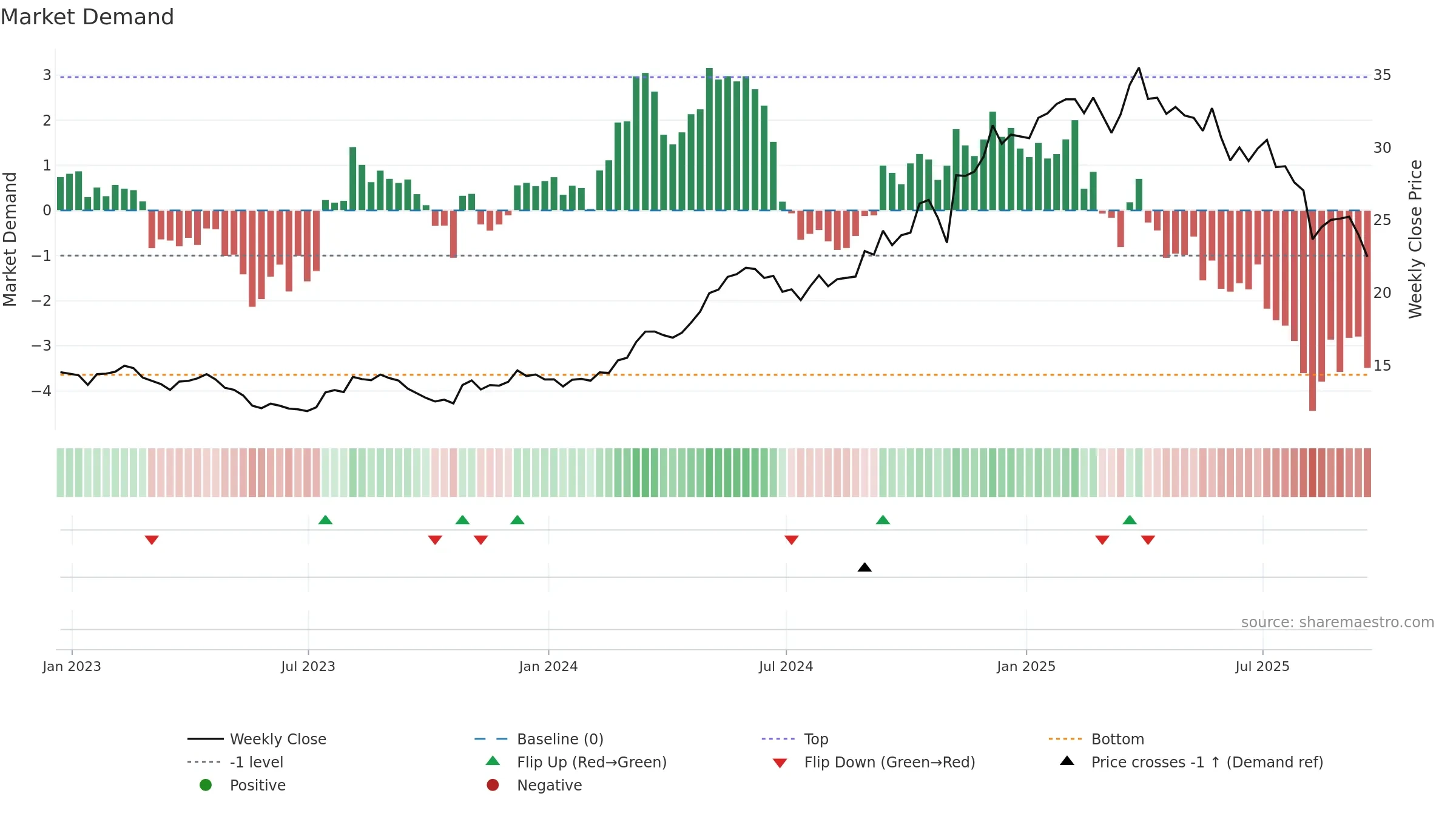The width and height of the screenshot is (1456, 819).
Task: Click the 3 demand axis tick label
Action: pyautogui.click(x=47, y=75)
